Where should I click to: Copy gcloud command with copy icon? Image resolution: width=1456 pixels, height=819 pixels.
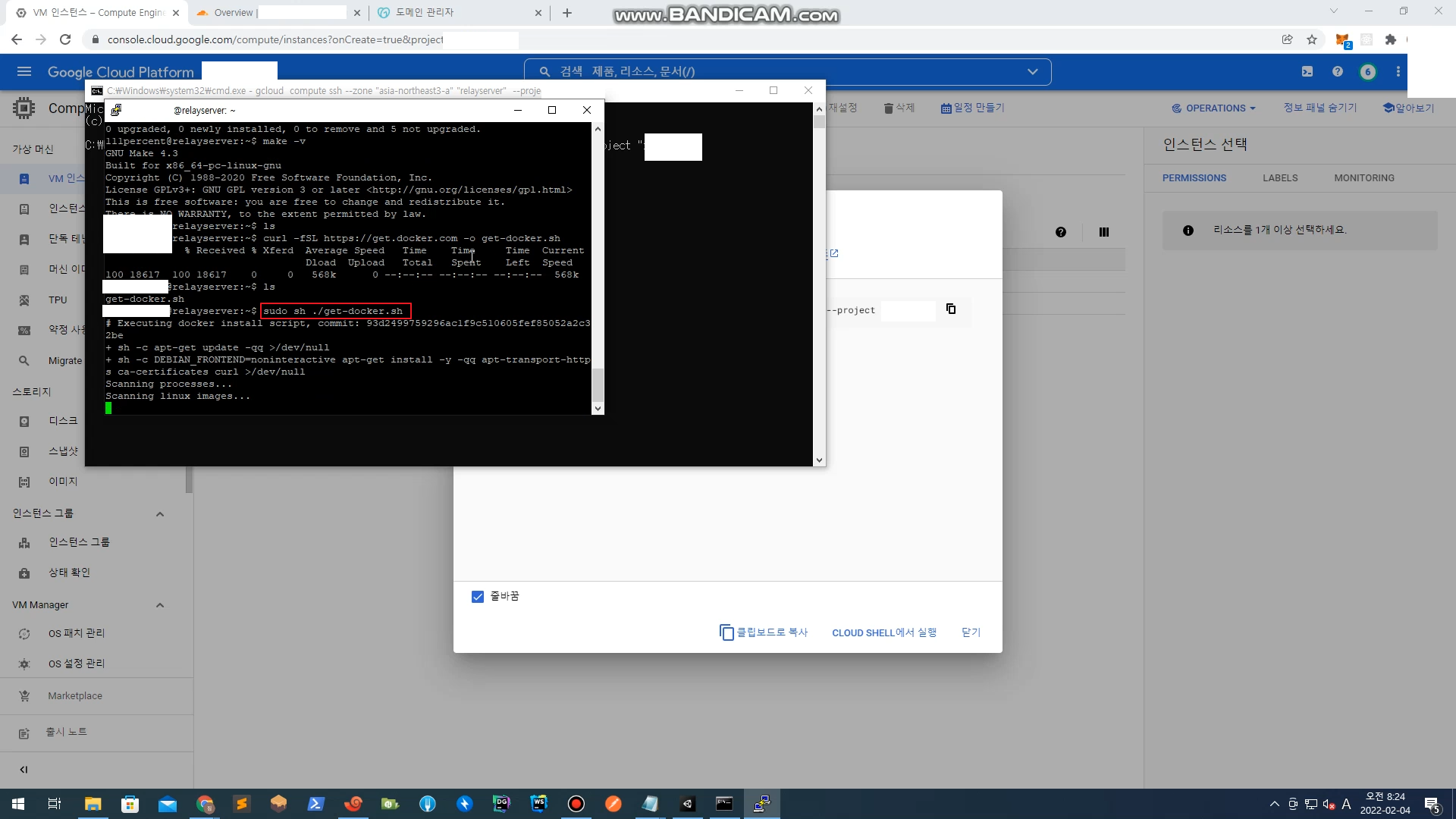point(951,309)
